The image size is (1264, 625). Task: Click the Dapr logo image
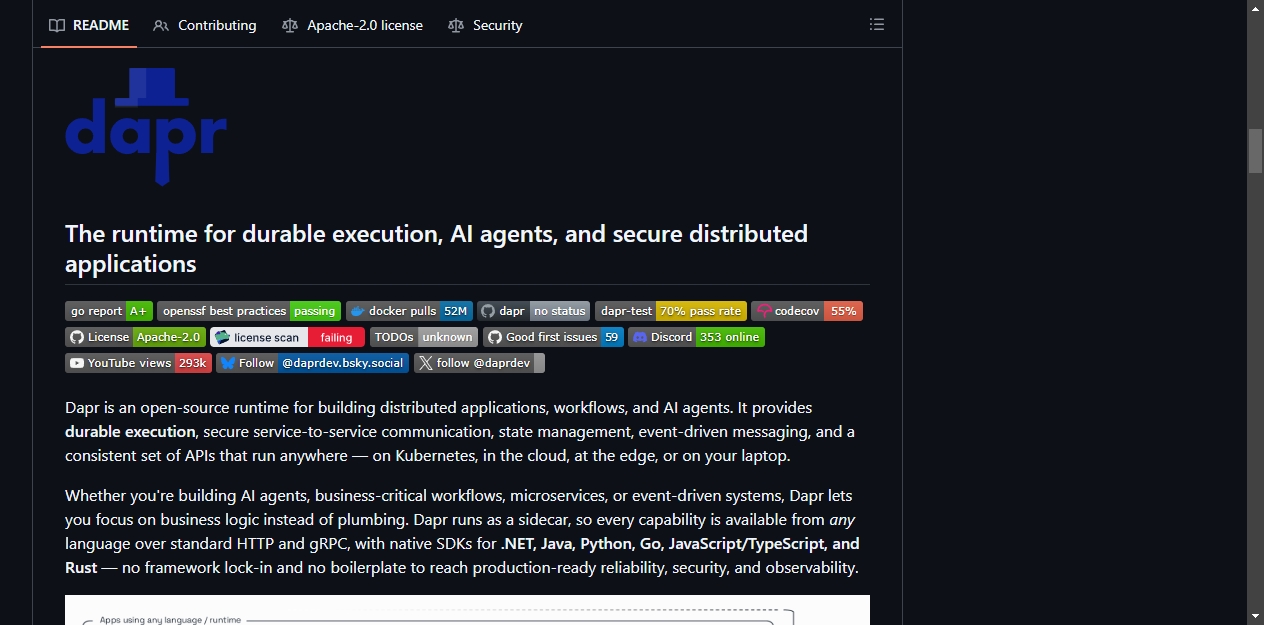(146, 127)
